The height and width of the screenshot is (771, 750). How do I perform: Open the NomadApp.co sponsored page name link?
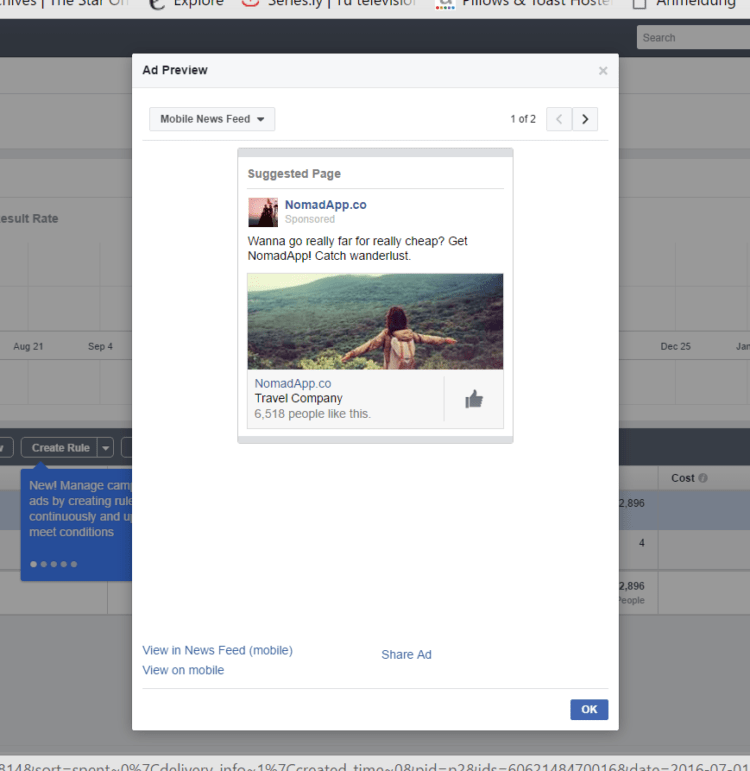326,205
